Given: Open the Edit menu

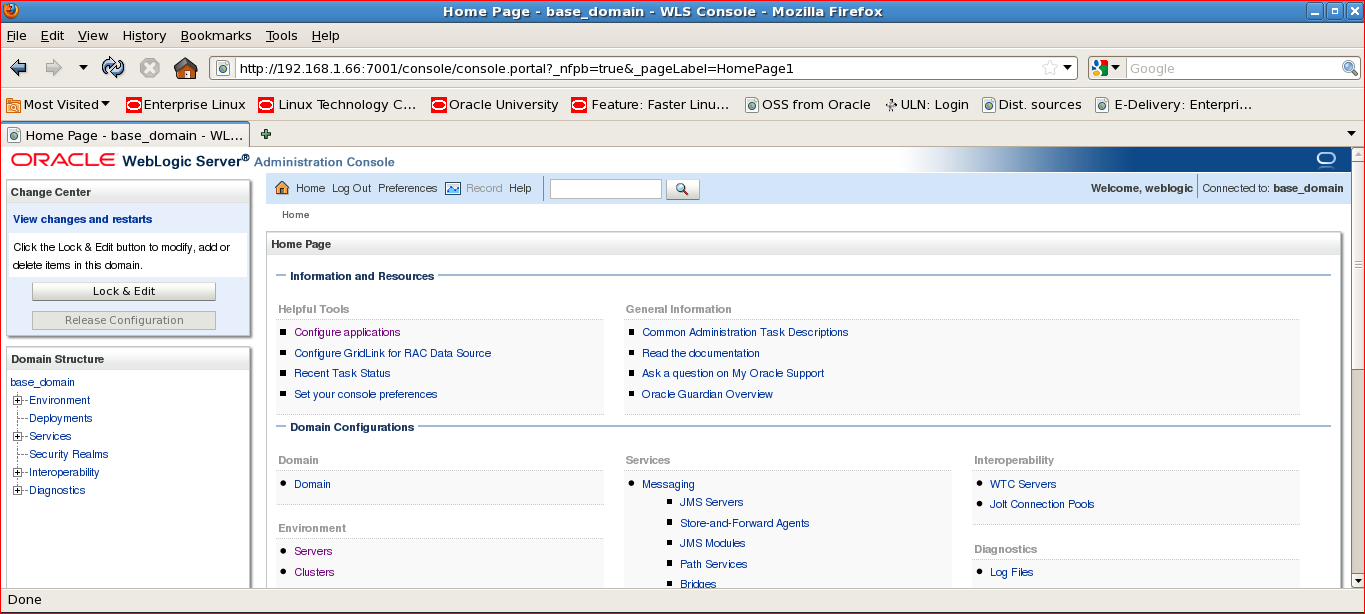Looking at the screenshot, I should point(52,35).
